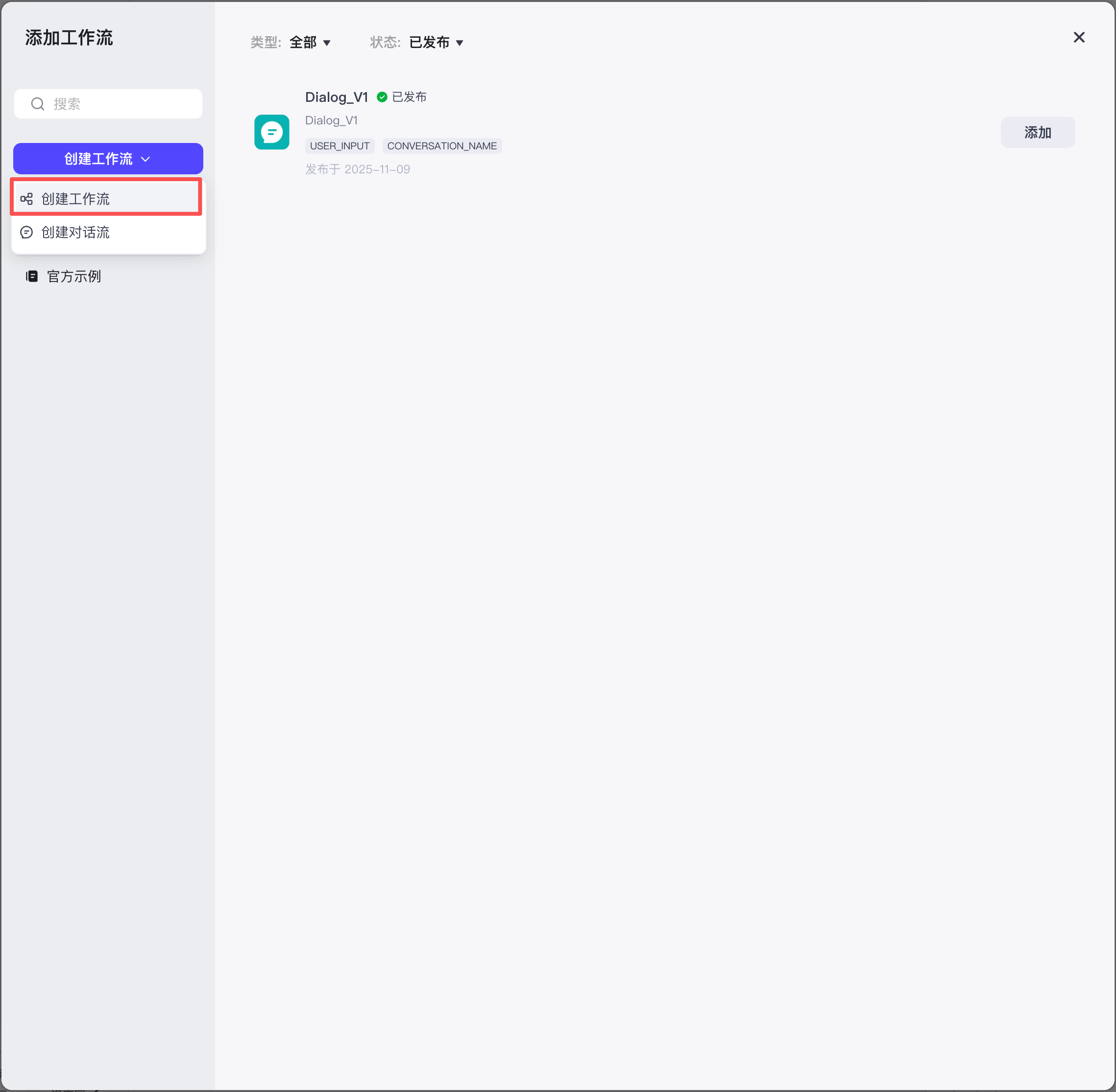The image size is (1116, 1092).
Task: Click the CONVERSATION_NAME tag
Action: click(x=442, y=145)
